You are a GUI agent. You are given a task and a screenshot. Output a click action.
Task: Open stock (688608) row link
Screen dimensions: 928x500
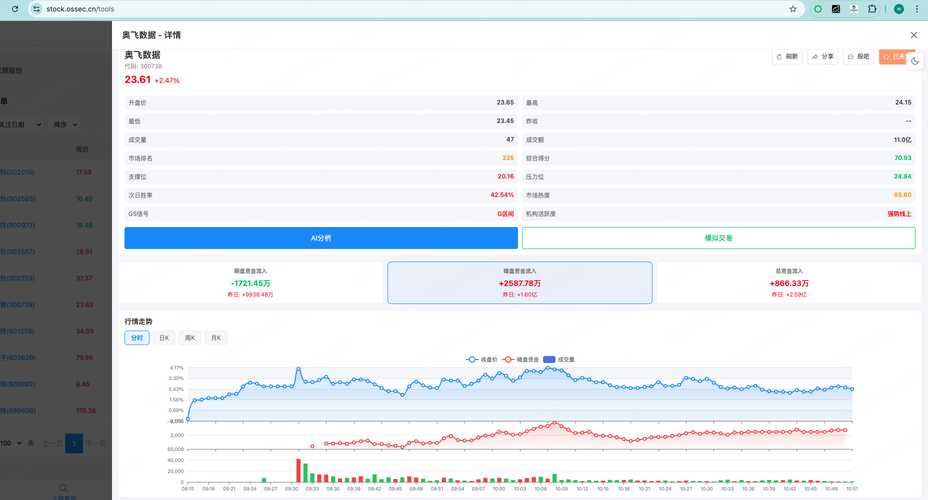point(17,411)
